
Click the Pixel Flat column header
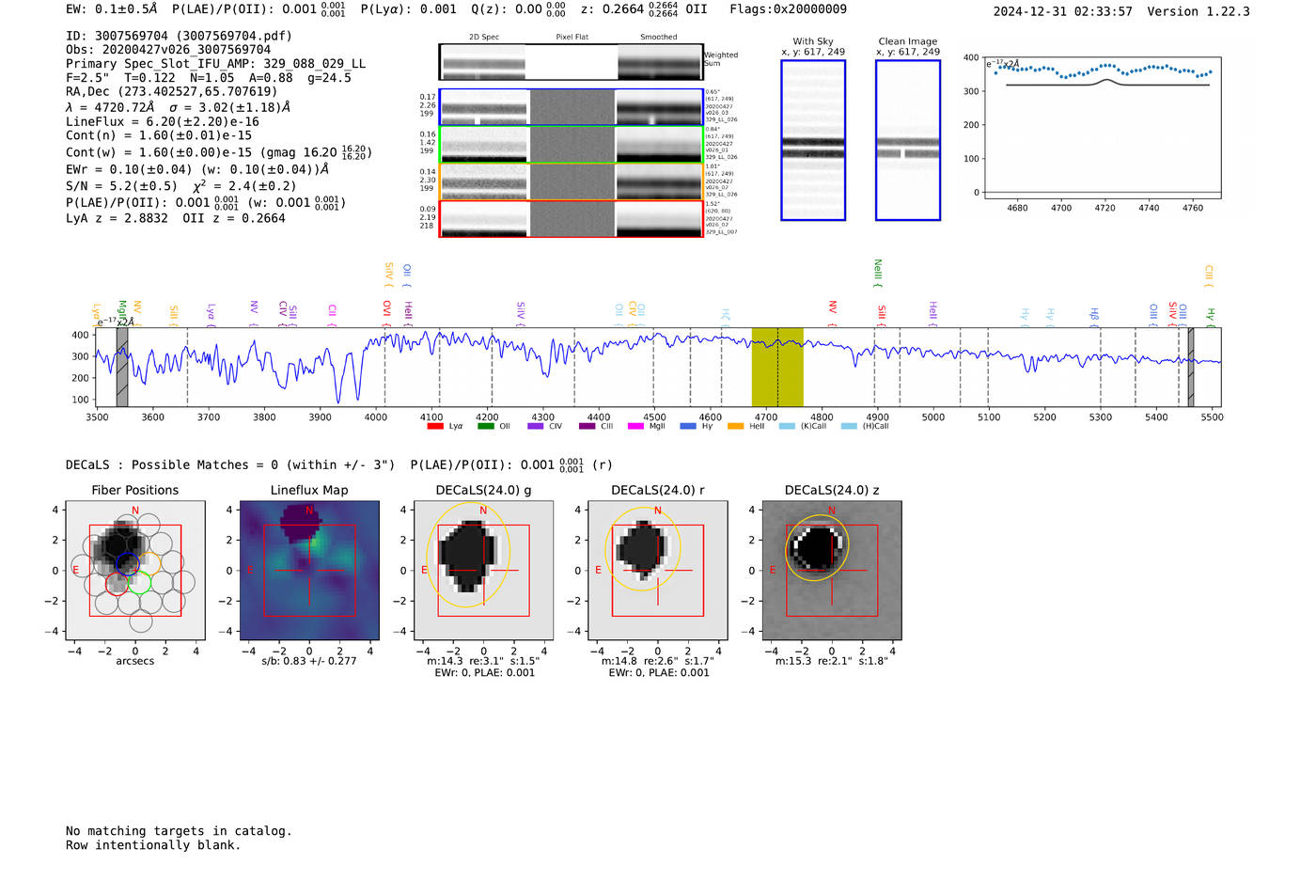572,38
